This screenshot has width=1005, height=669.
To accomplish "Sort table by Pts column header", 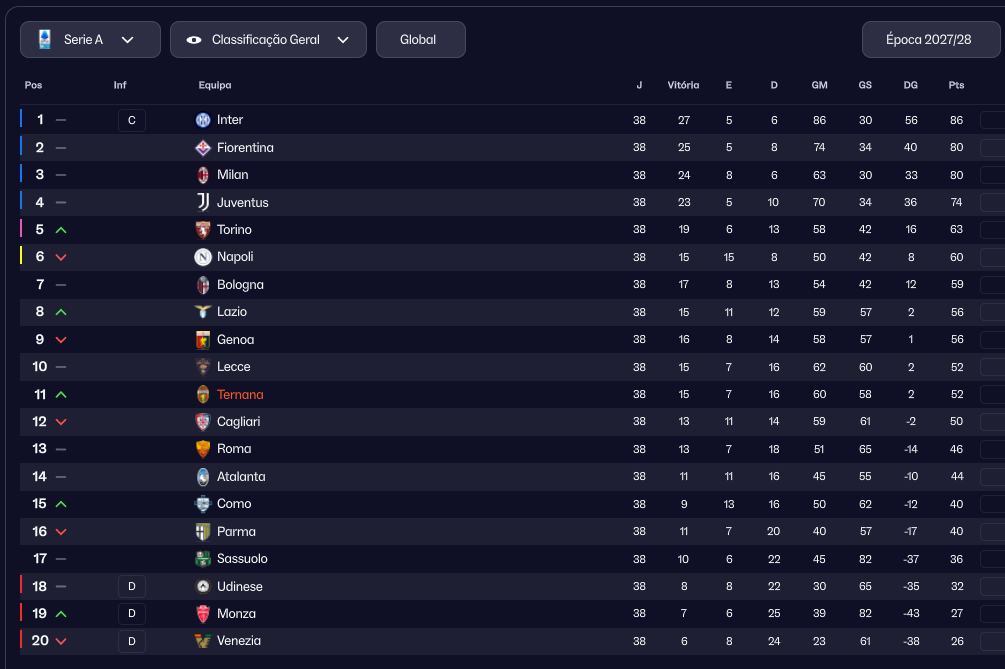I will pos(956,85).
